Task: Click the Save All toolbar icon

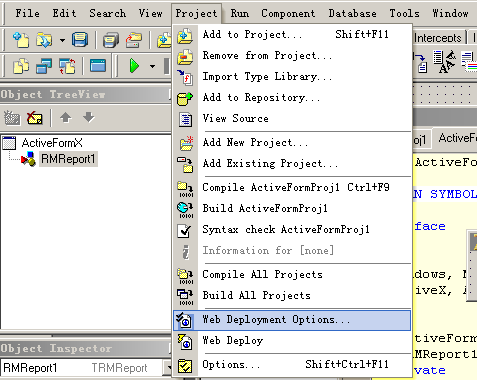Action: [x=111, y=40]
